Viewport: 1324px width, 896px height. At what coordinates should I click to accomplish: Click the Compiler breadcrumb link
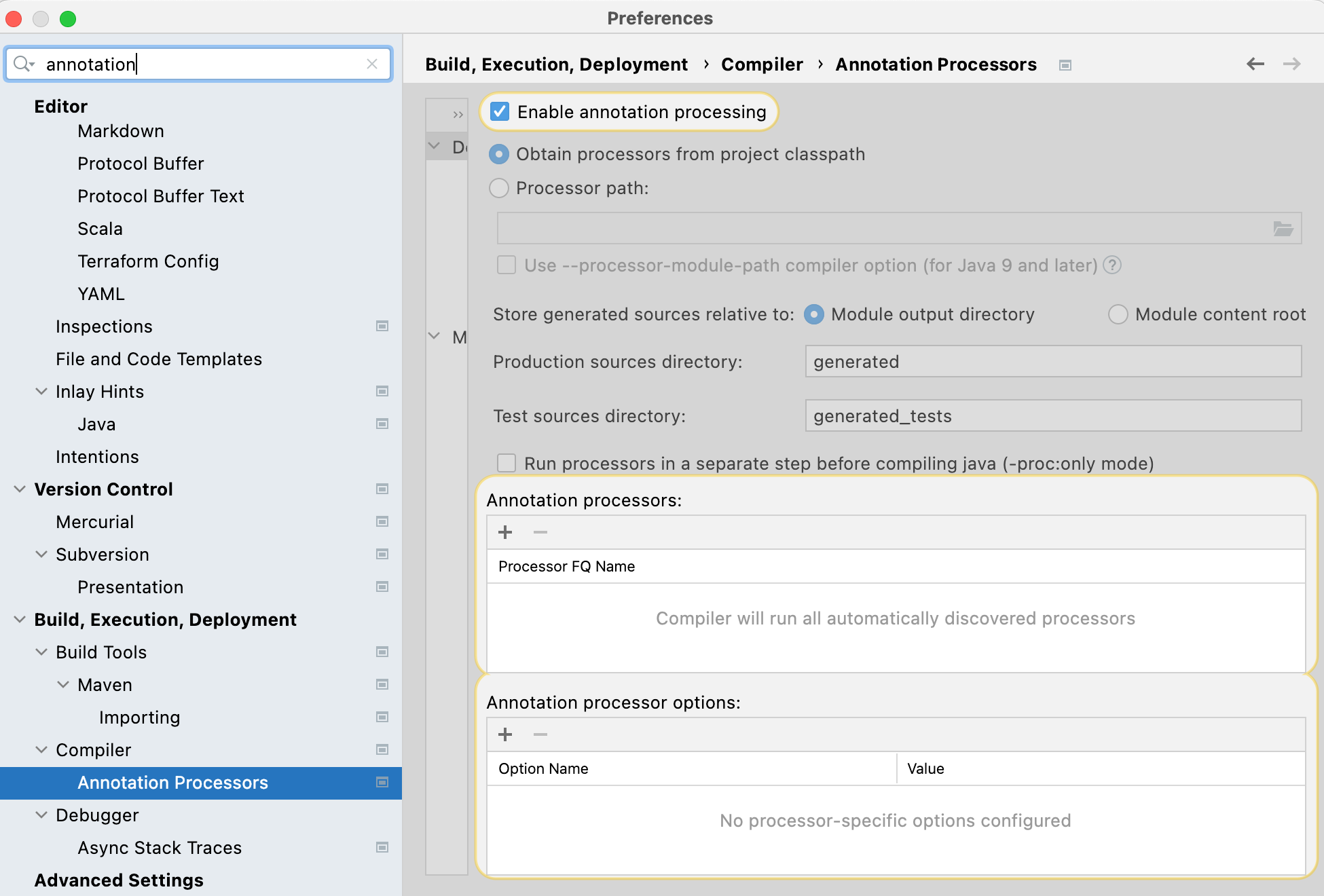[762, 64]
